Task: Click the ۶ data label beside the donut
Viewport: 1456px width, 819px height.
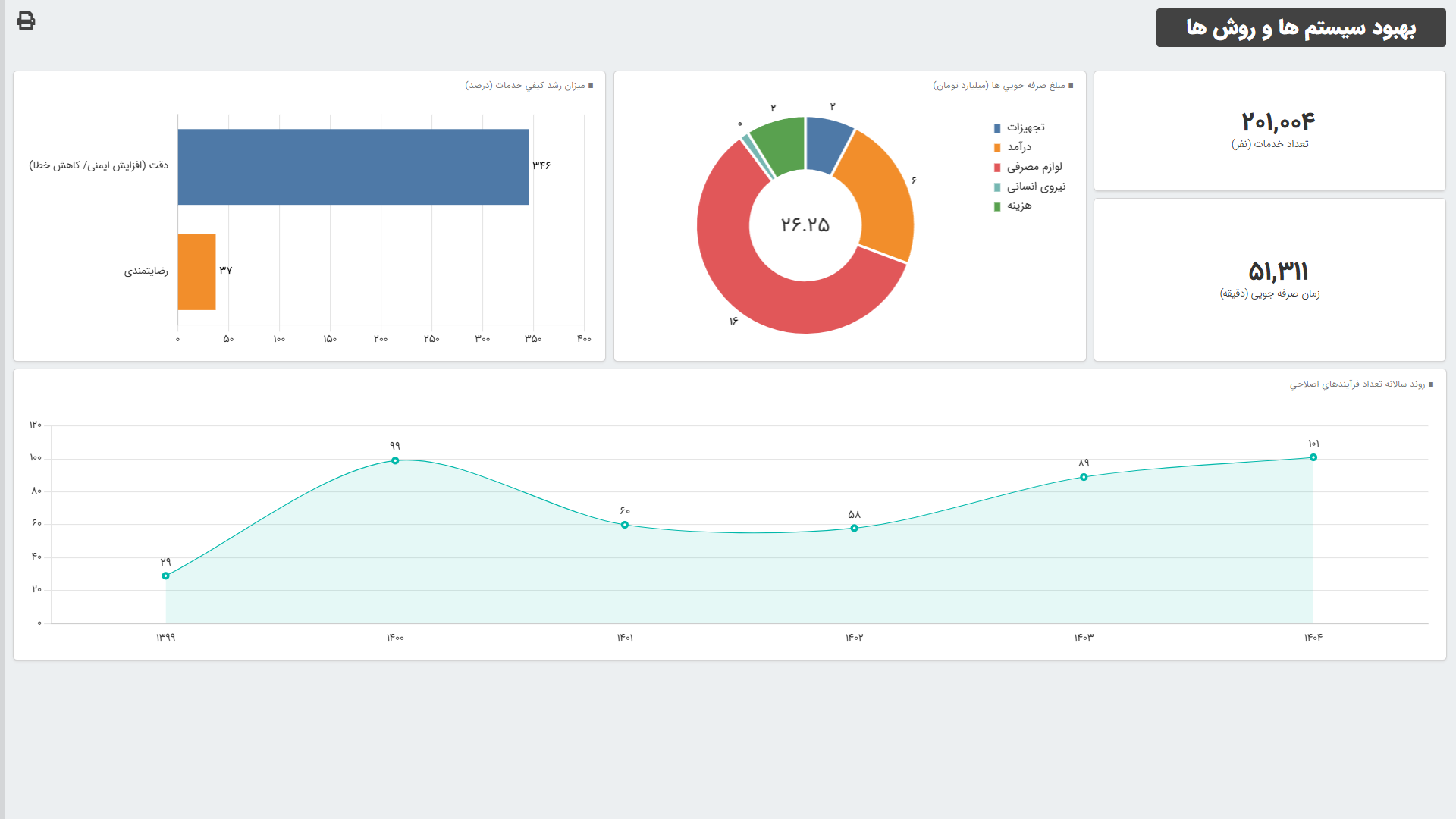Action: click(x=914, y=180)
